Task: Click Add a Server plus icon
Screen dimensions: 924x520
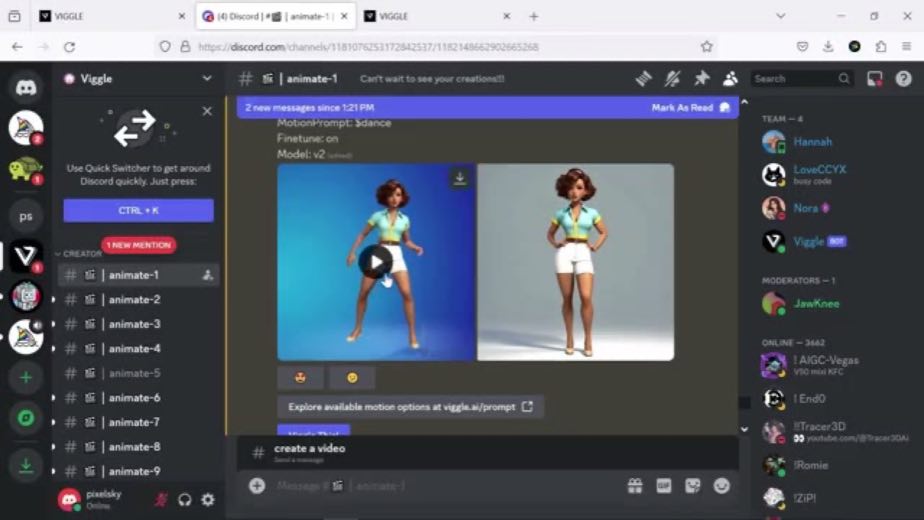Action: (x=25, y=377)
